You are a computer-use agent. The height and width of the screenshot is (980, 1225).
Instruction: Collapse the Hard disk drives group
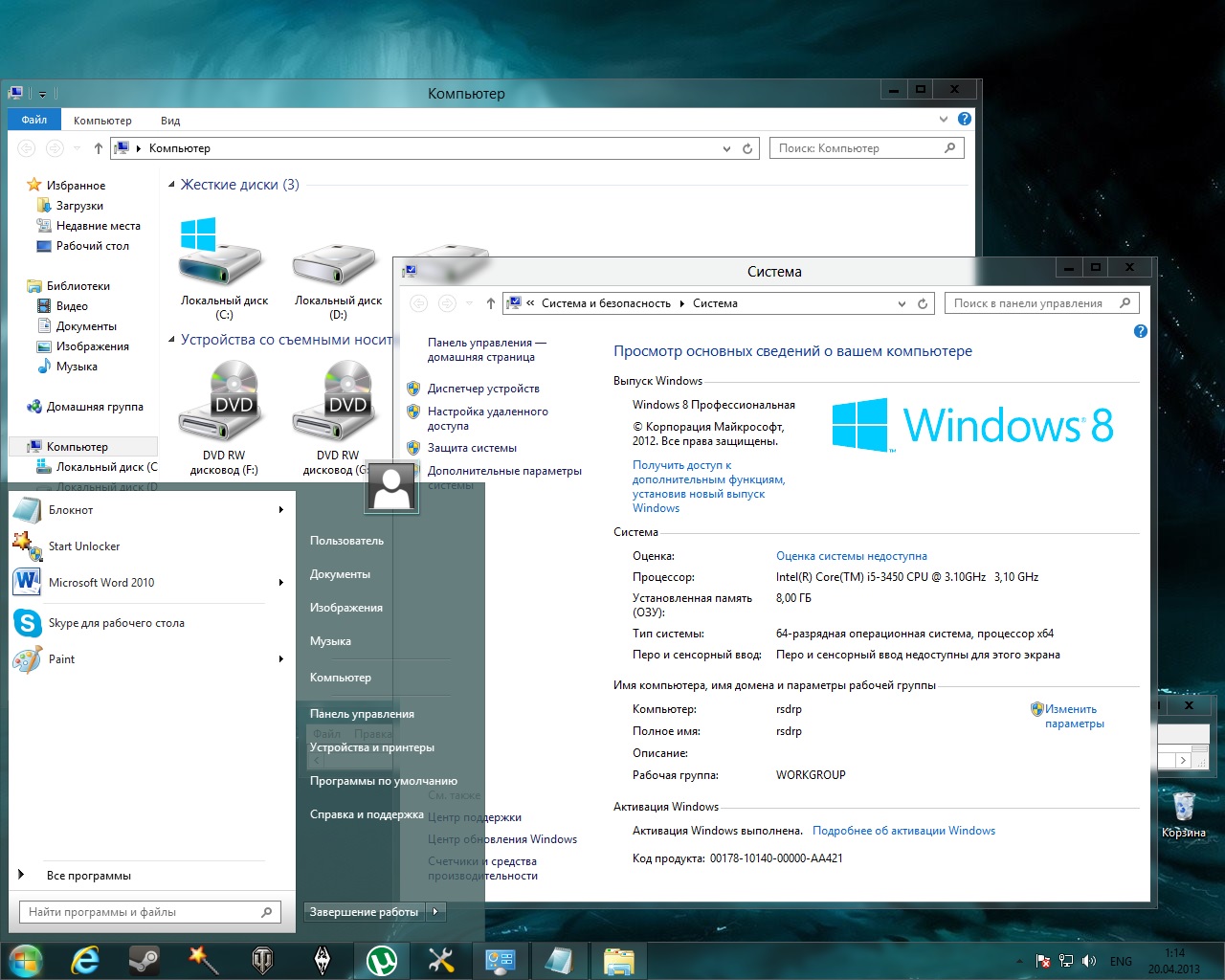tap(171, 185)
